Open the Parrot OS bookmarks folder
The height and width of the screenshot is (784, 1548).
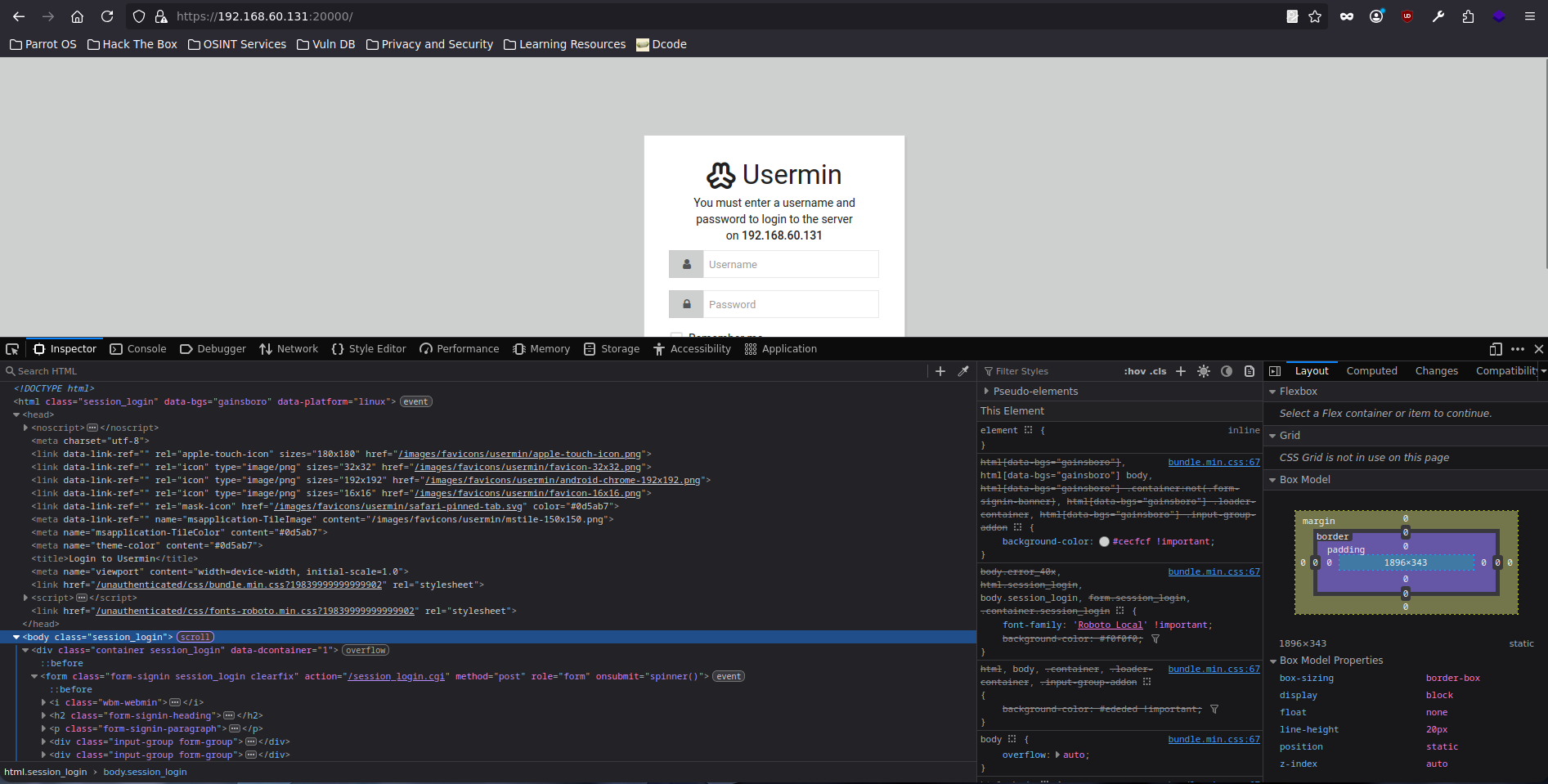pyautogui.click(x=43, y=44)
